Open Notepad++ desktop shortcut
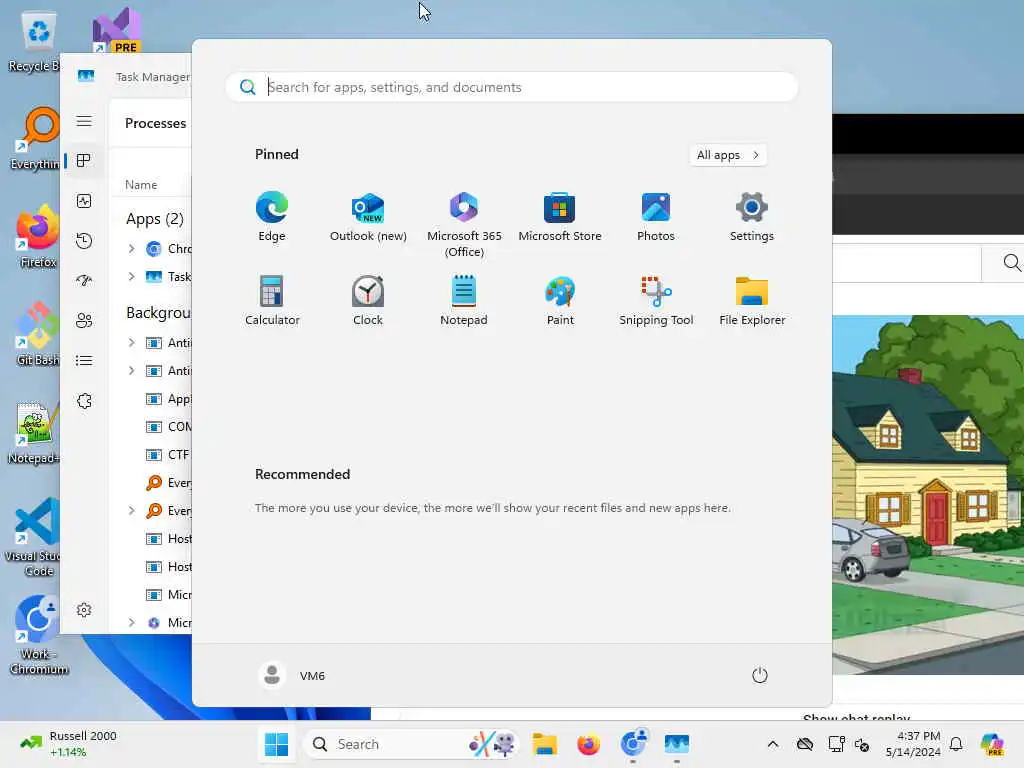This screenshot has width=1024, height=768. coord(36,432)
